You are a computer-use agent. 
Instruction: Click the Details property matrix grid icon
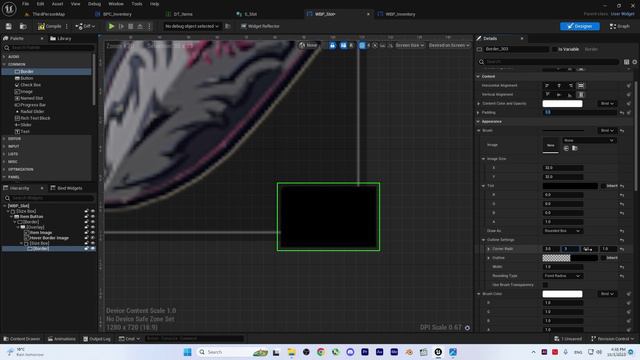[627, 62]
